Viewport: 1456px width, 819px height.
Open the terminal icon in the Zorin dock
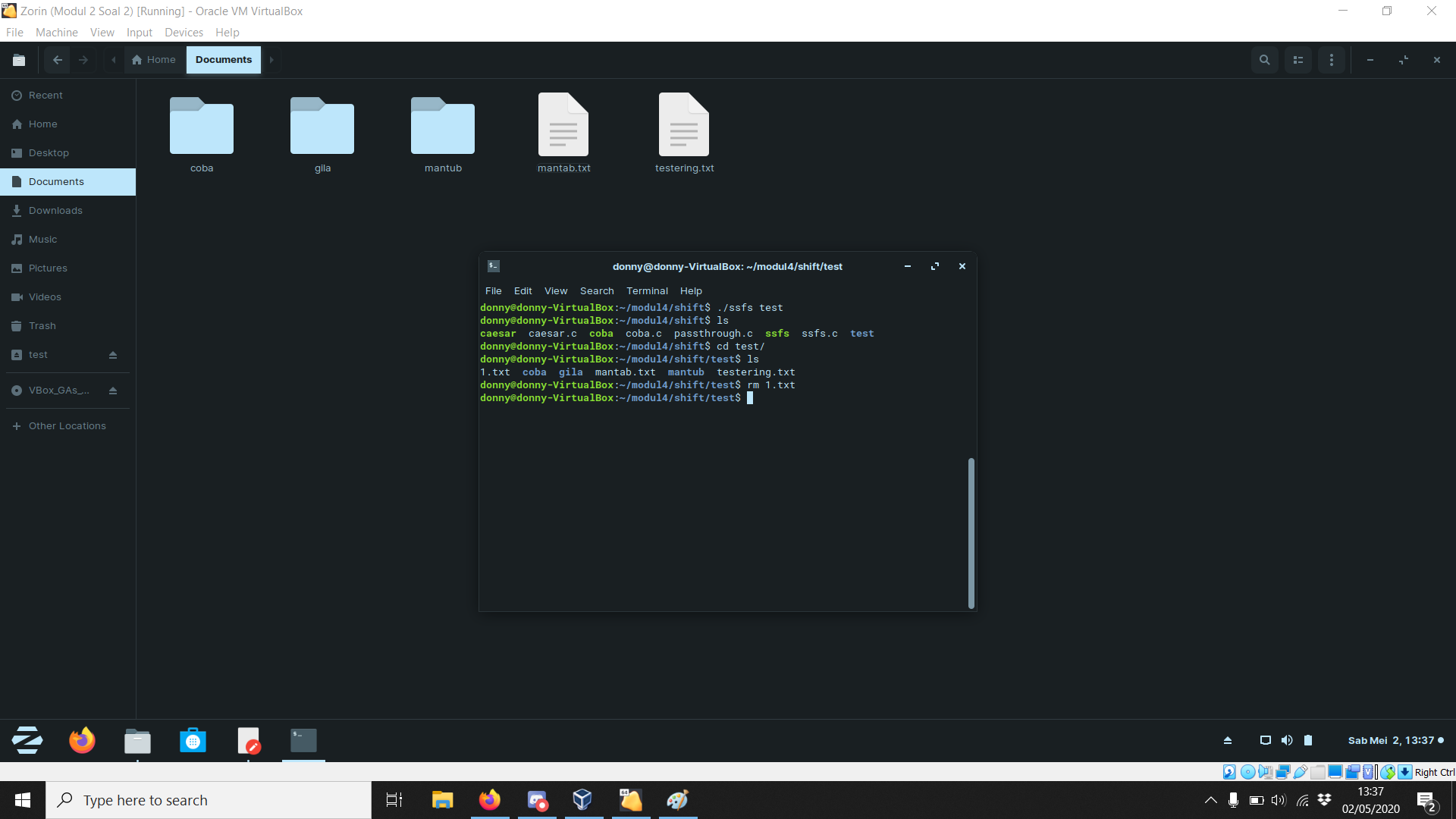coord(303,740)
